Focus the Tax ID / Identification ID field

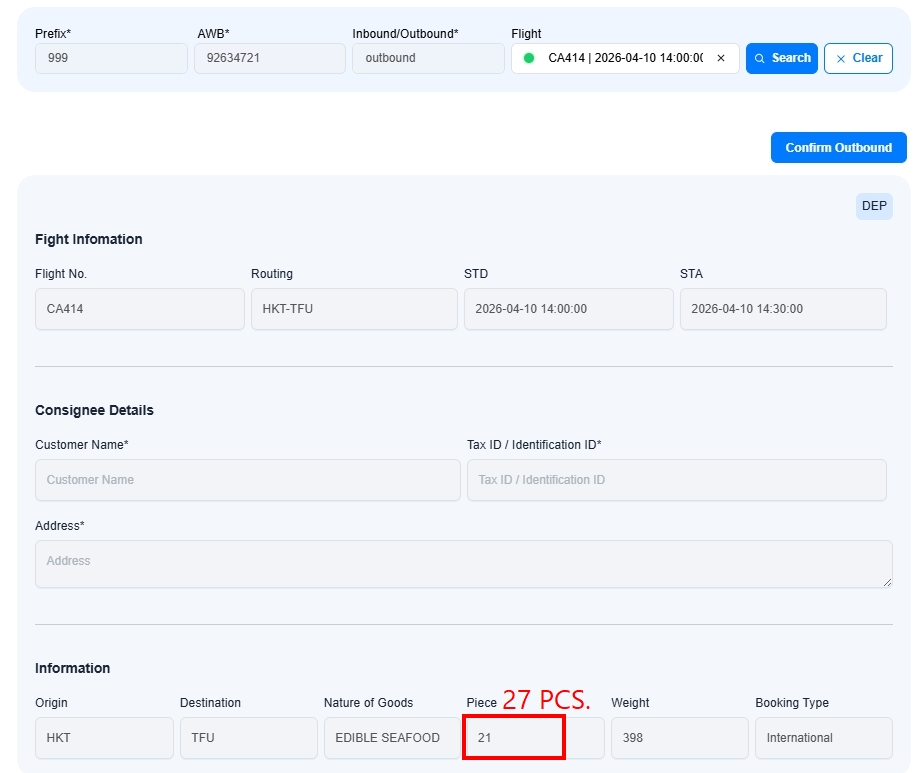[x=676, y=480]
